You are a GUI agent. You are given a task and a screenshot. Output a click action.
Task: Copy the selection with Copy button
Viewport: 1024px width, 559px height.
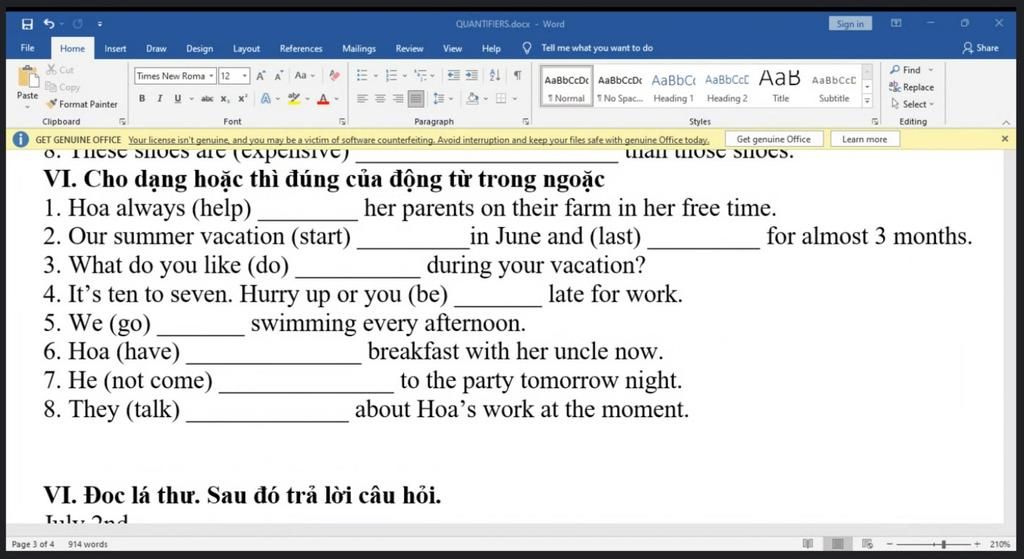point(63,87)
